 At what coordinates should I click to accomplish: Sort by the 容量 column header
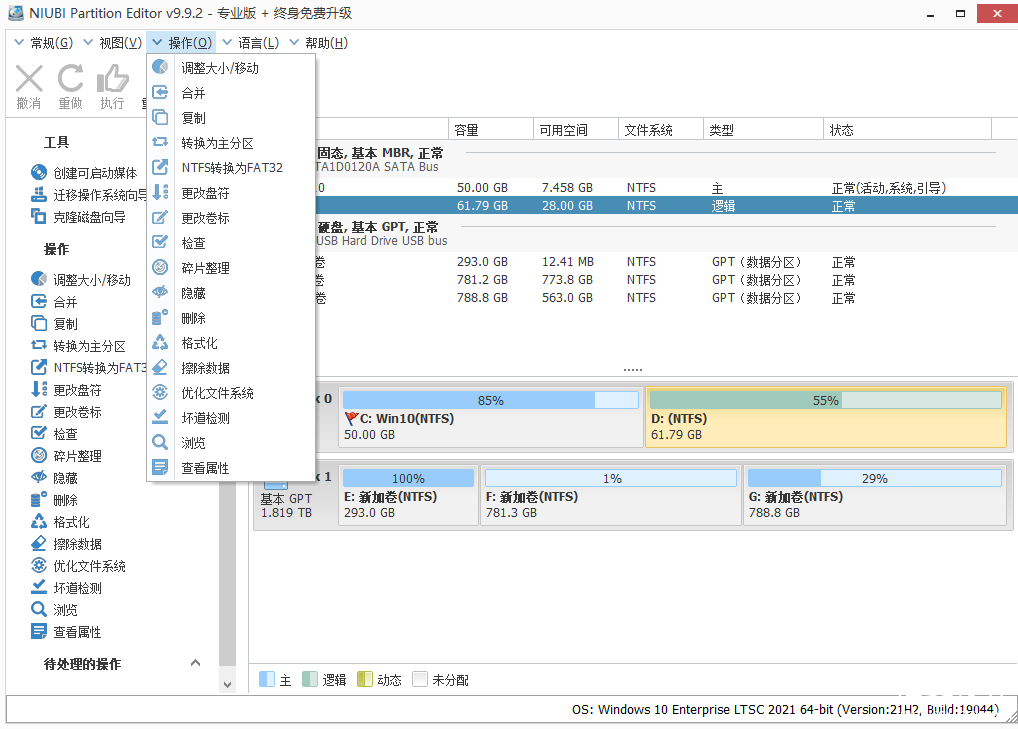[490, 130]
